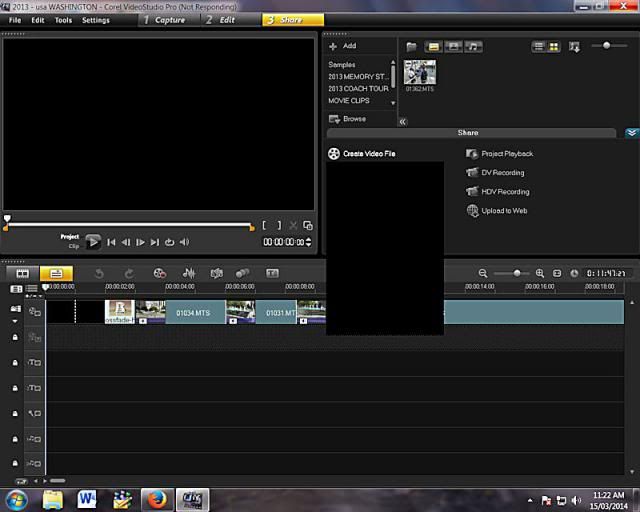640x512 pixels.
Task: Adjust the library thumbnail size slider
Action: [606, 46]
